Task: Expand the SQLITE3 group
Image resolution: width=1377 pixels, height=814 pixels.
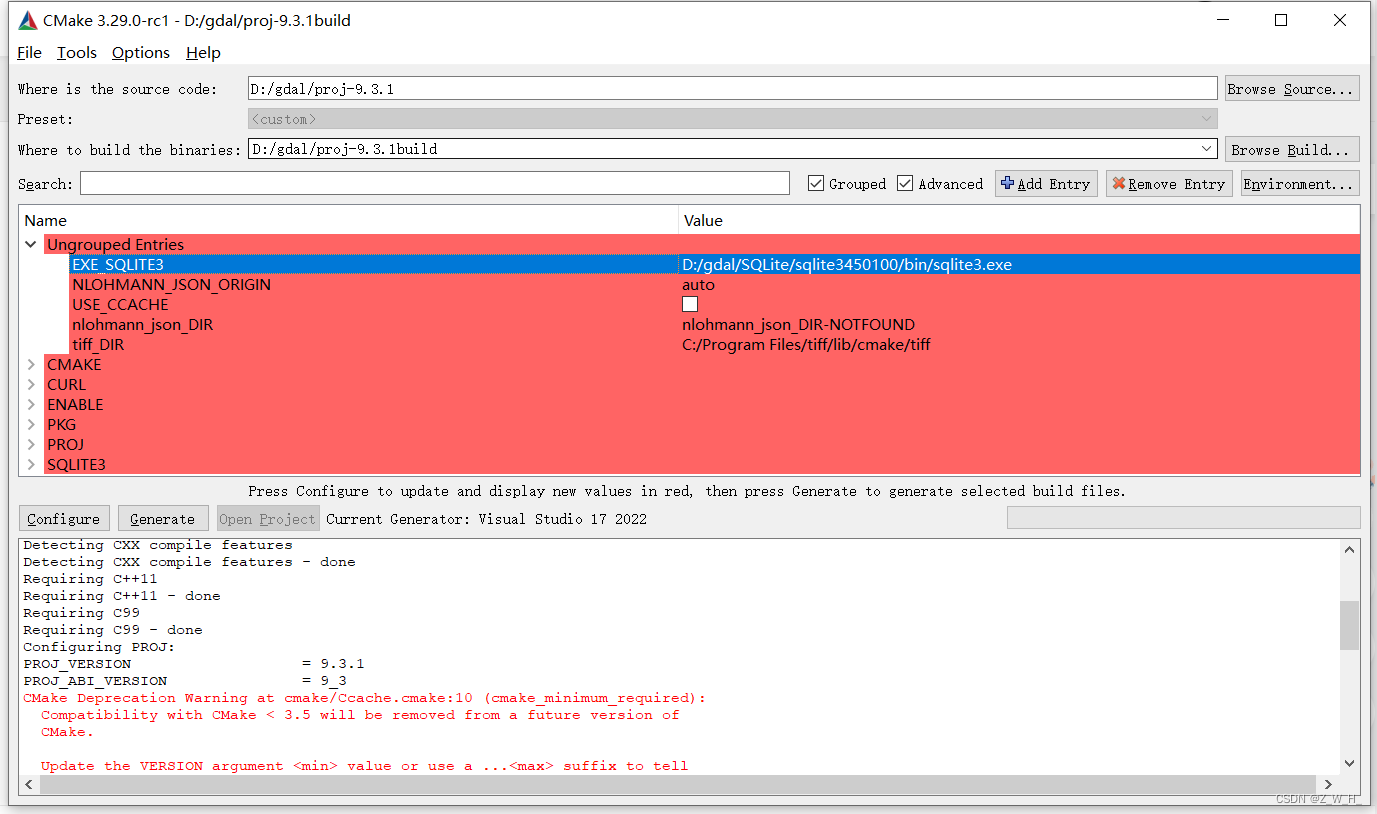Action: coord(32,464)
